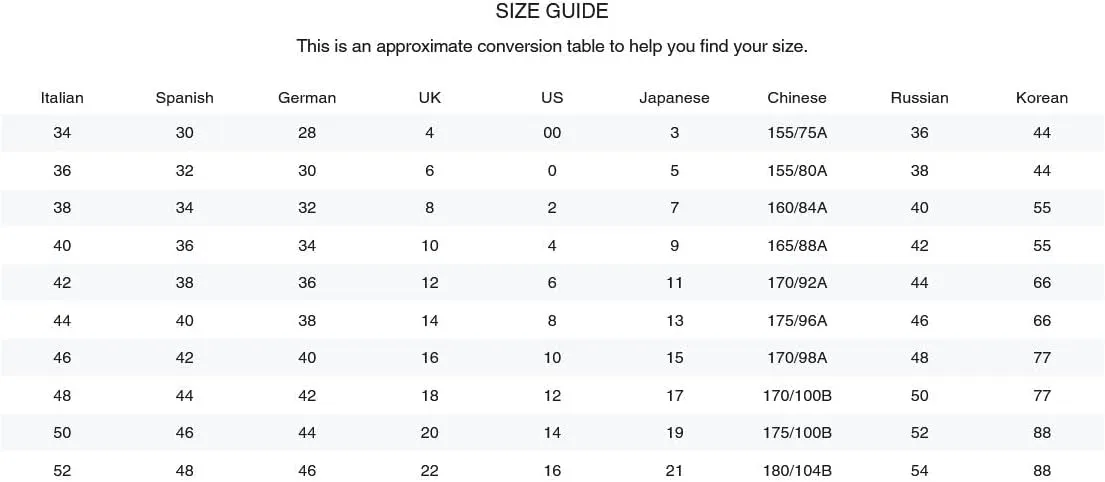Click the SIZE GUIDE heading
The width and height of the screenshot is (1105, 482).
coord(552,11)
